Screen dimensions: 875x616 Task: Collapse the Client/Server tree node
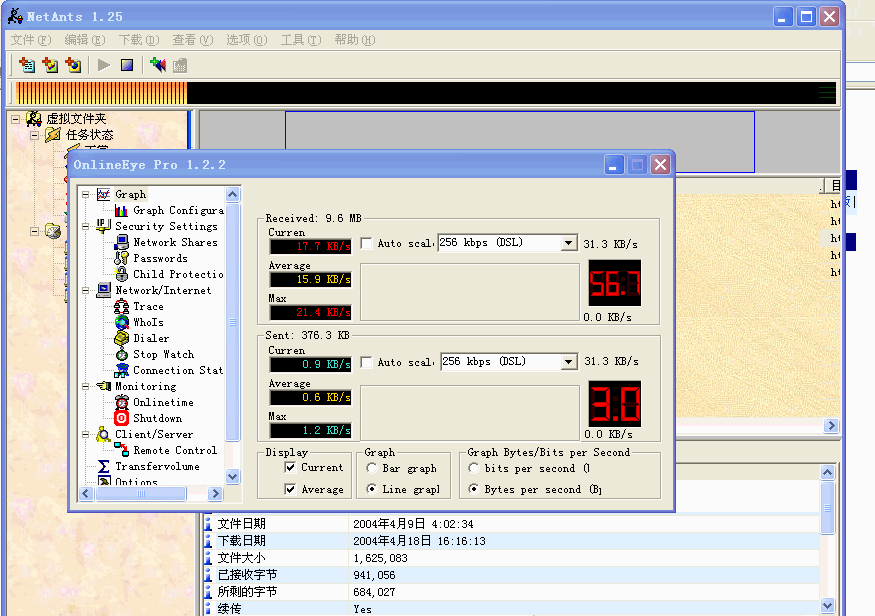pos(85,434)
